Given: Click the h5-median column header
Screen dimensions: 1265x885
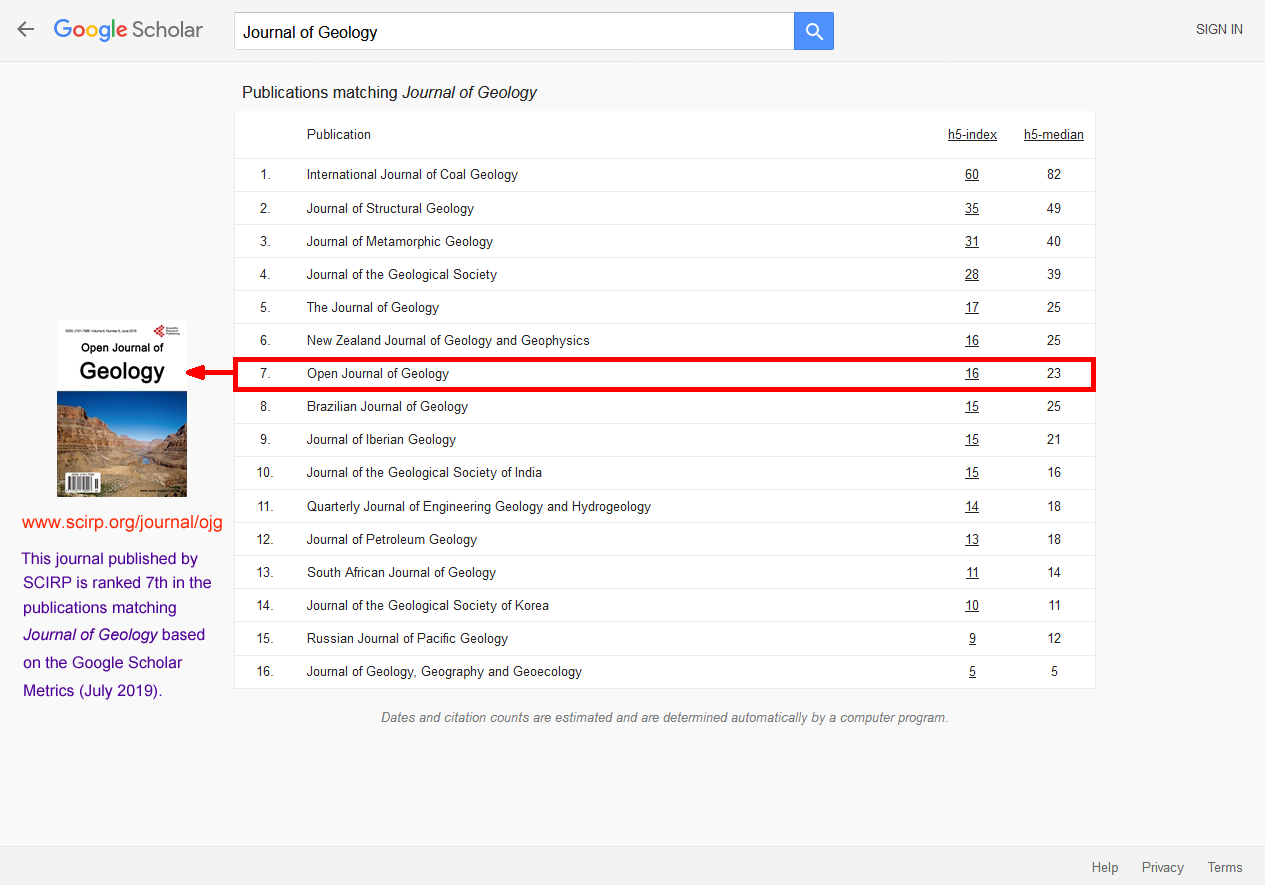Looking at the screenshot, I should tap(1053, 135).
